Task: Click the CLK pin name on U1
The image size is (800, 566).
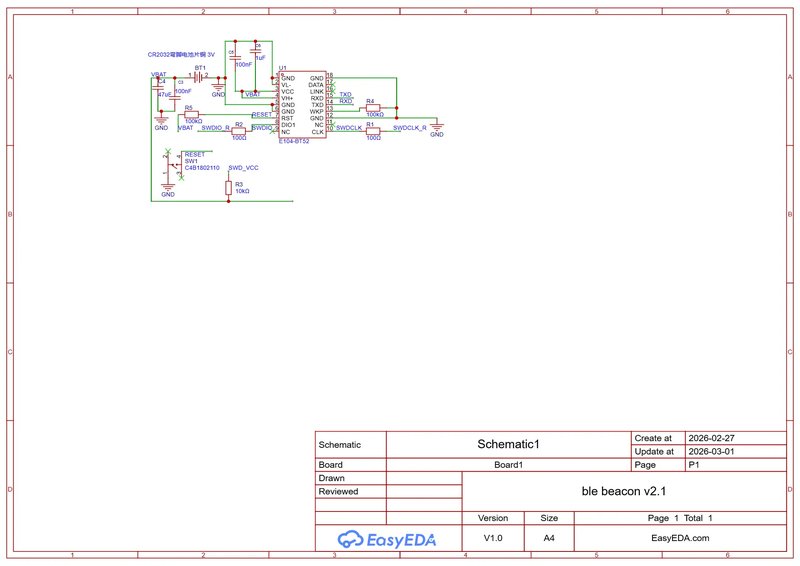Action: [317, 132]
